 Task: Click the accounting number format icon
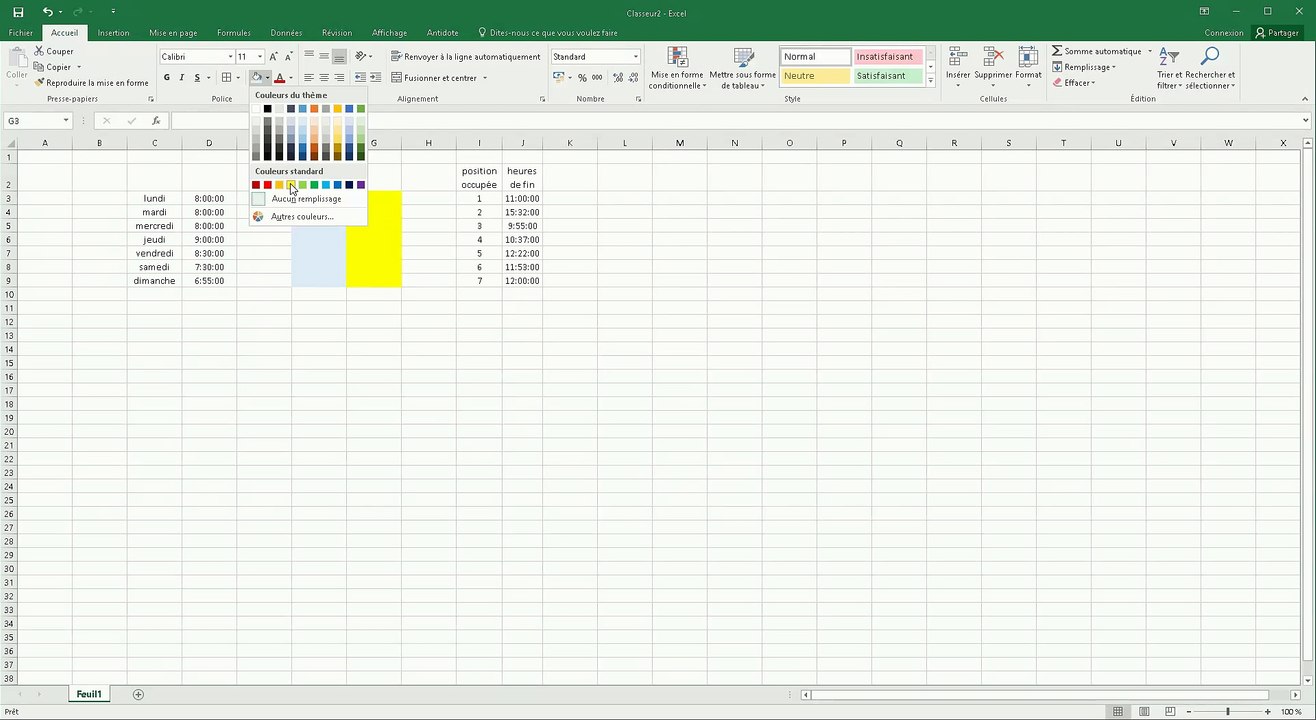[x=558, y=77]
